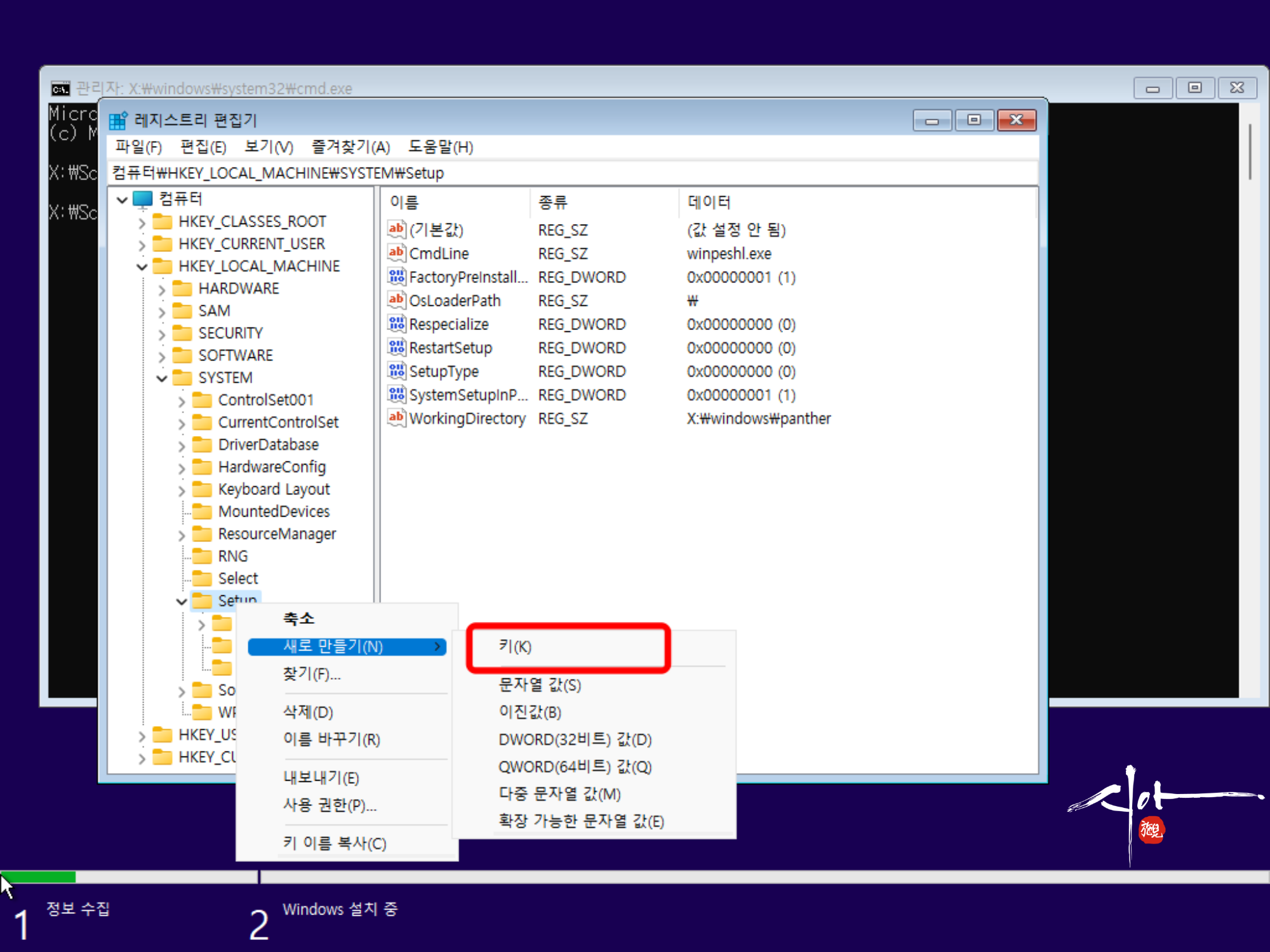Click the HARDWARE folder icon
This screenshot has width=1270, height=952.
pos(183,289)
